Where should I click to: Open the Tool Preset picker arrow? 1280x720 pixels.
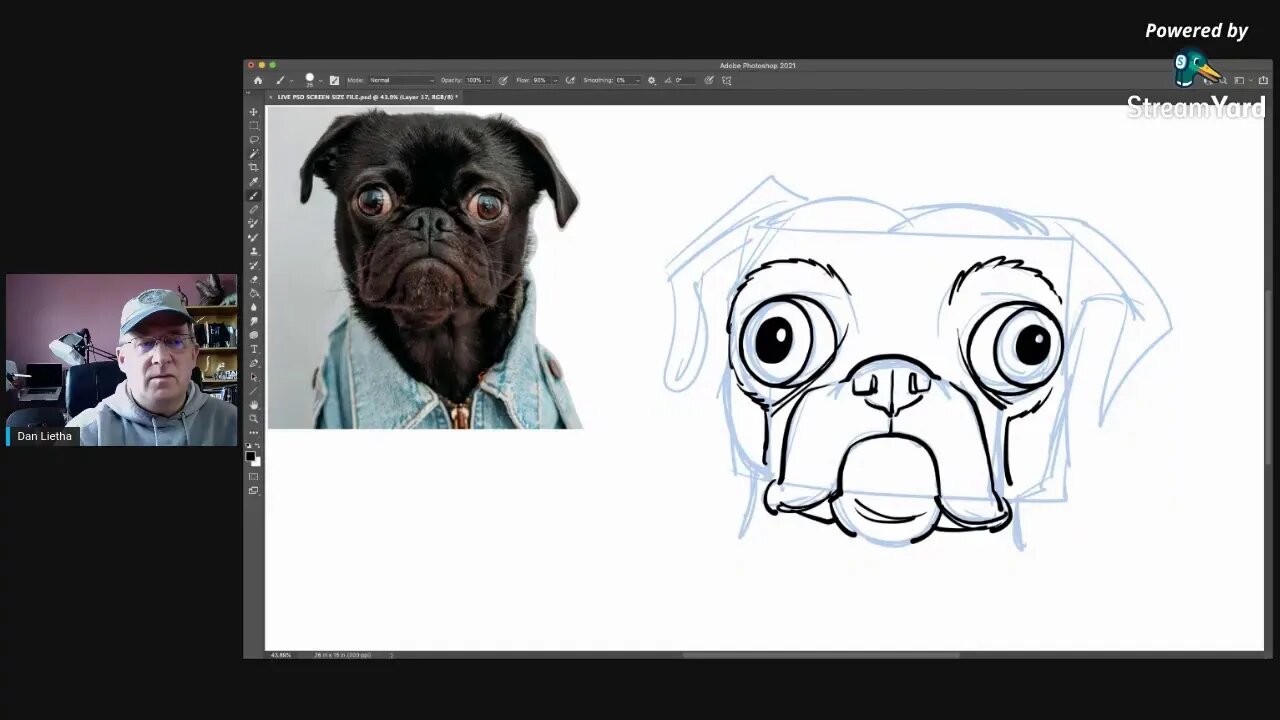click(x=292, y=80)
